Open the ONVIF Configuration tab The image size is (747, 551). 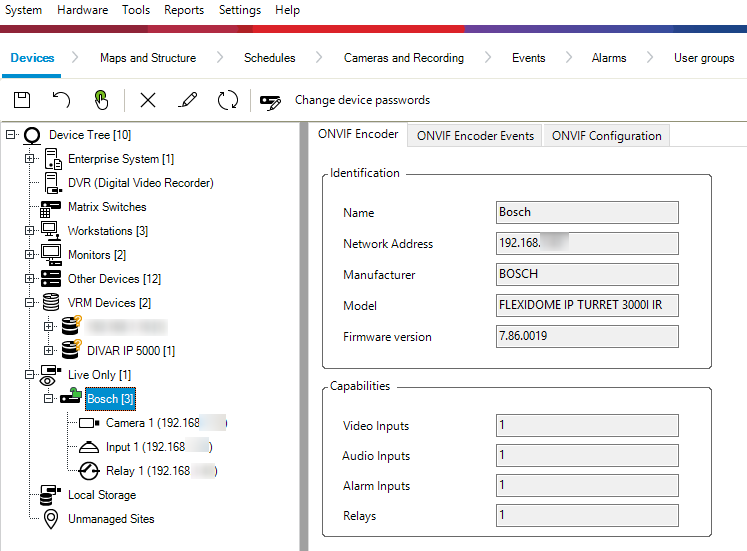[606, 136]
